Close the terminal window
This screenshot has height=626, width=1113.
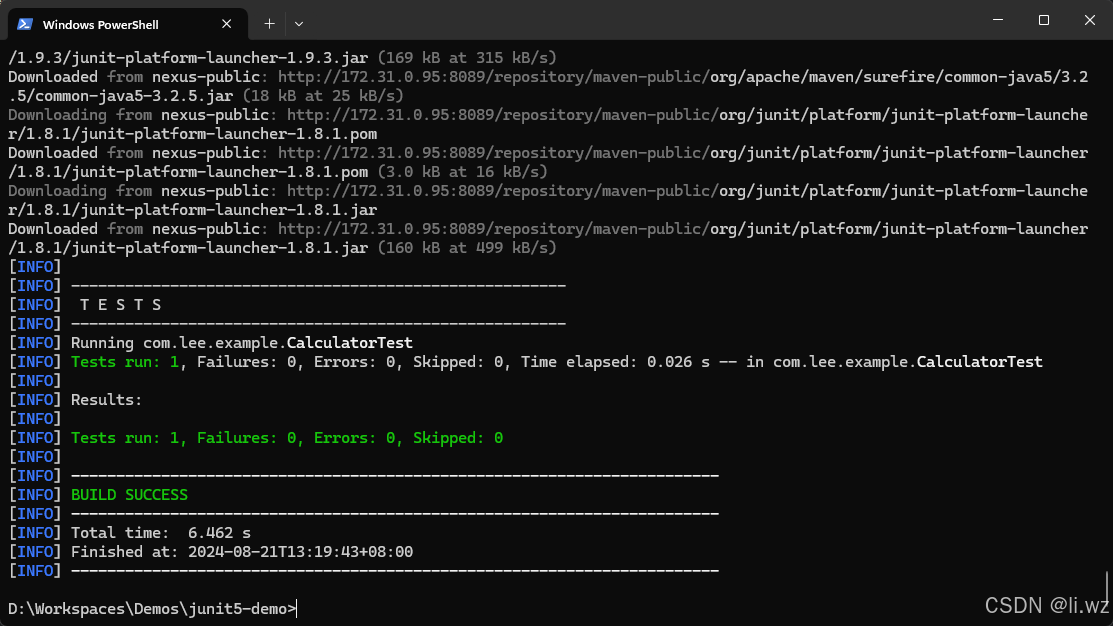coord(1089,20)
